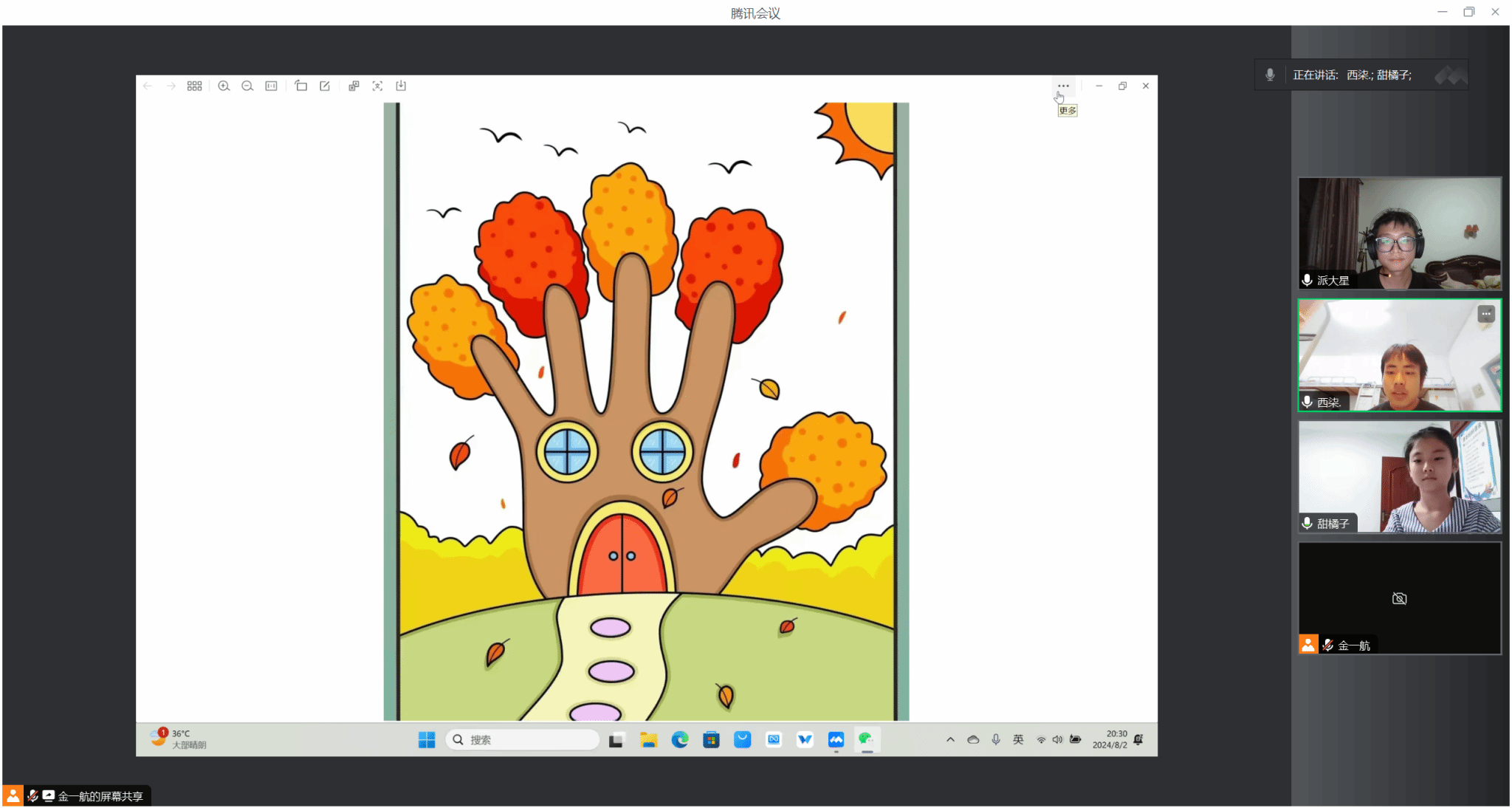Expand the hidden system tray chevron

(950, 739)
